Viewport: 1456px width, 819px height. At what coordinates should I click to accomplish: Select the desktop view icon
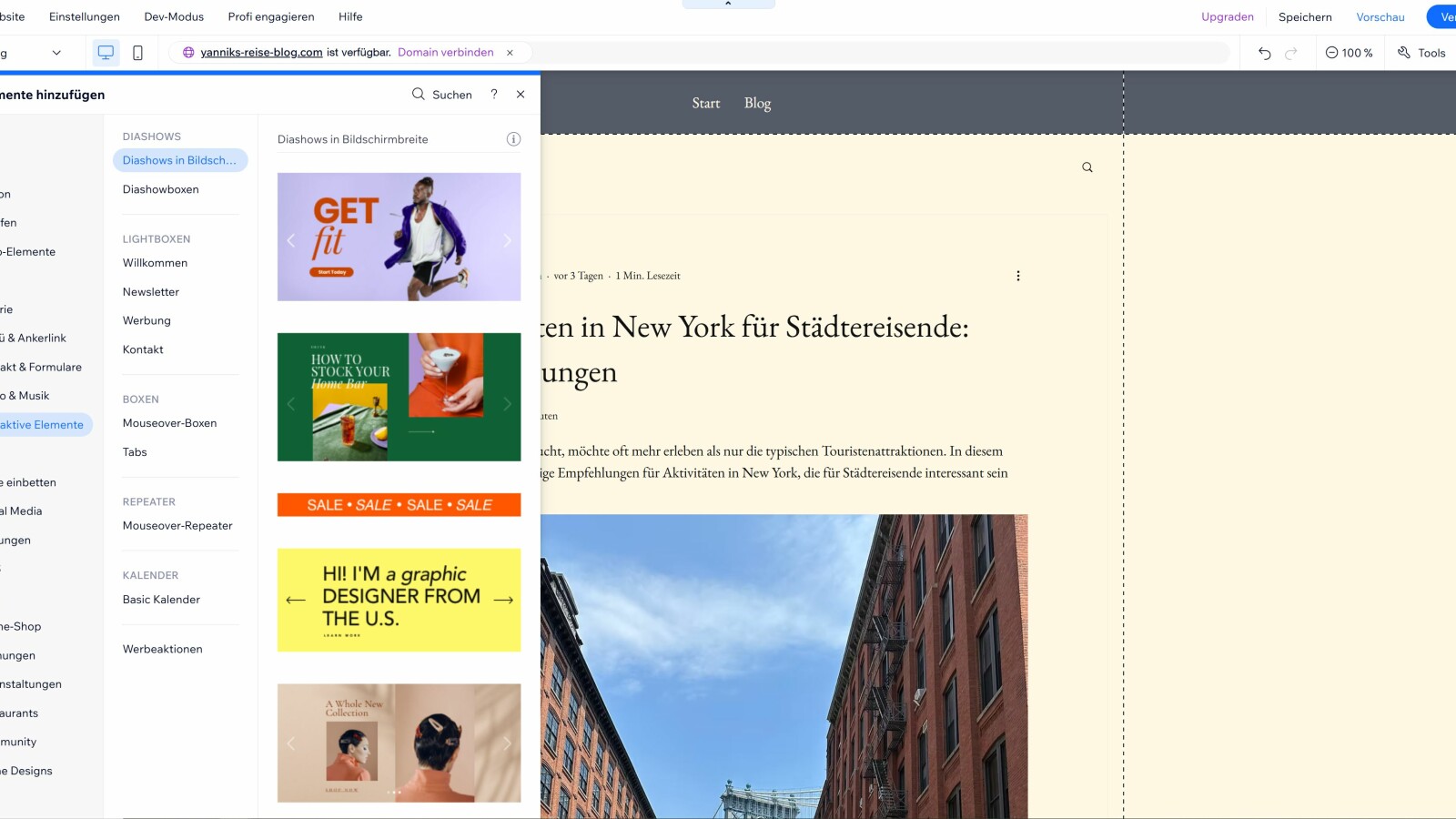[106, 52]
